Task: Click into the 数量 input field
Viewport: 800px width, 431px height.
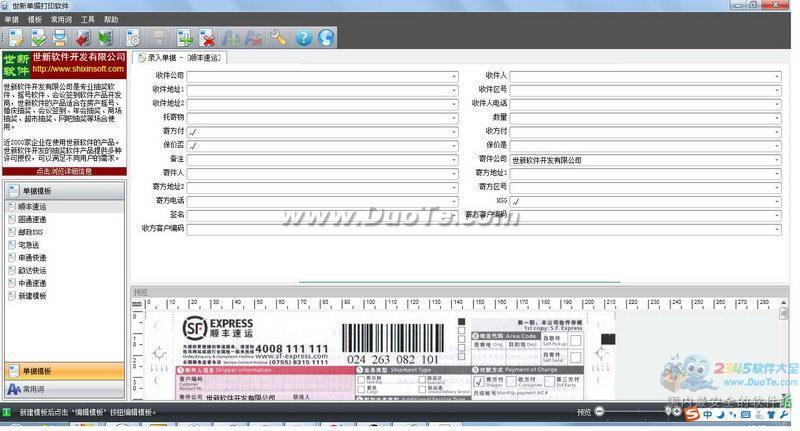Action: (x=645, y=118)
